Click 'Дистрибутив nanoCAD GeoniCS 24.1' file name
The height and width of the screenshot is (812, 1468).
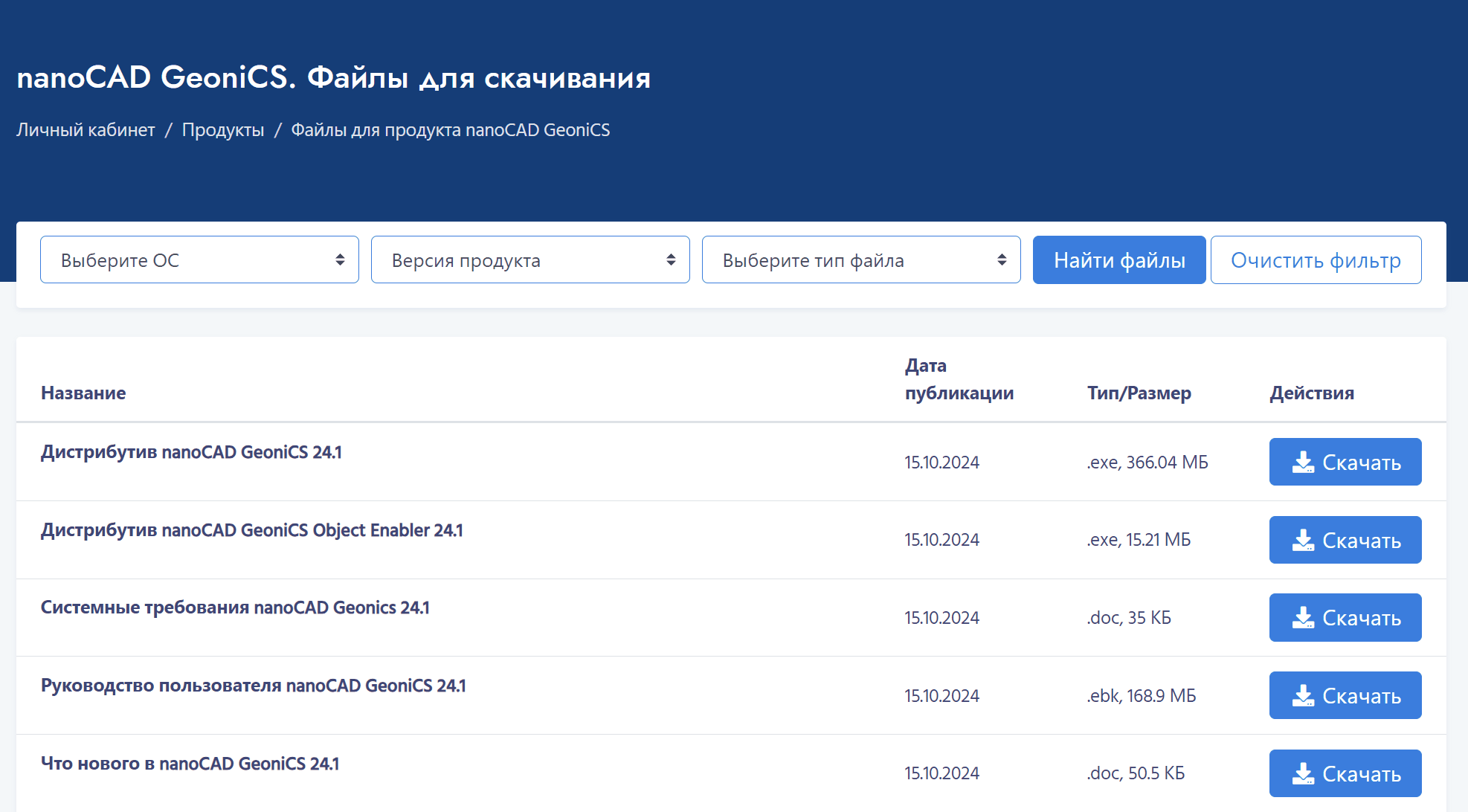pyautogui.click(x=191, y=452)
